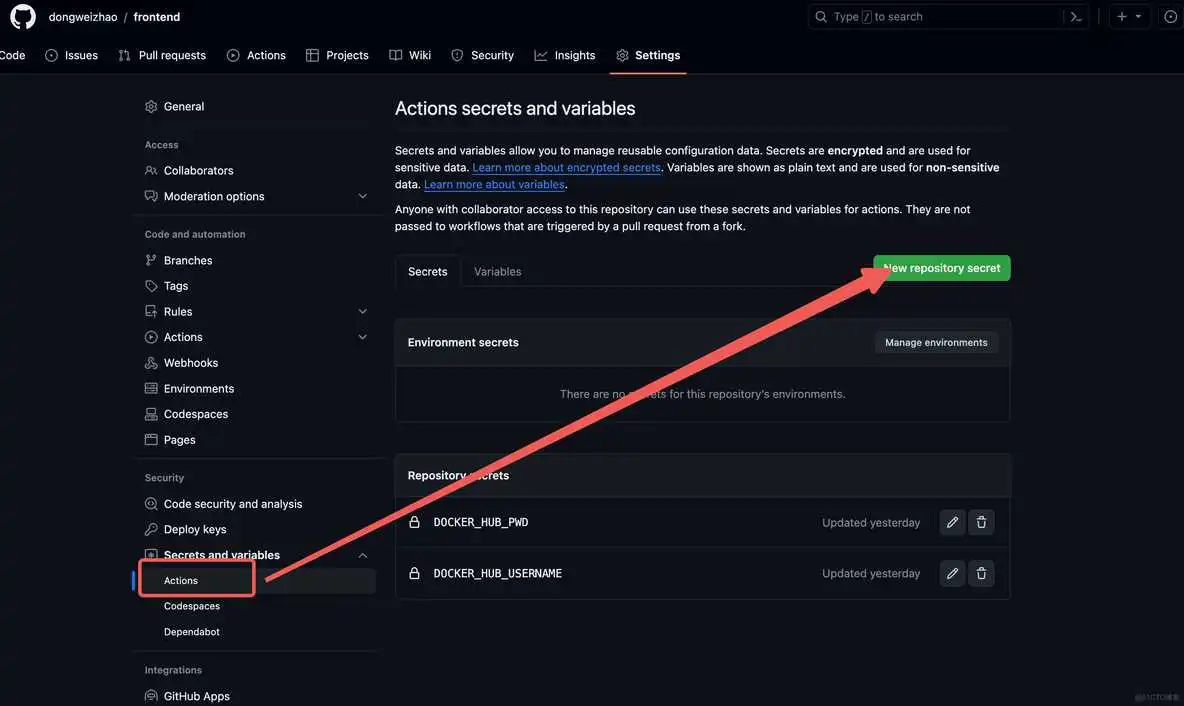Expand the Rules sidebar section
Image resolution: width=1184 pixels, height=706 pixels.
(361, 311)
